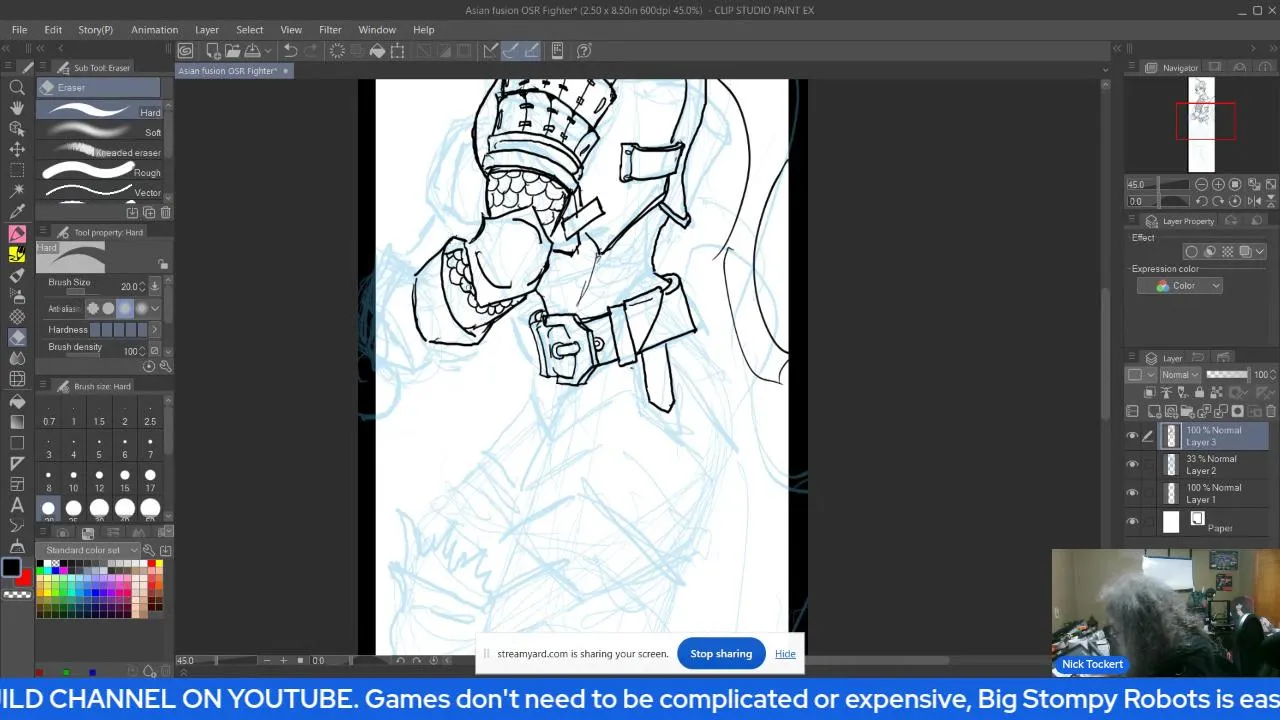Select the Blend tool
Image resolution: width=1280 pixels, height=720 pixels.
click(17, 358)
